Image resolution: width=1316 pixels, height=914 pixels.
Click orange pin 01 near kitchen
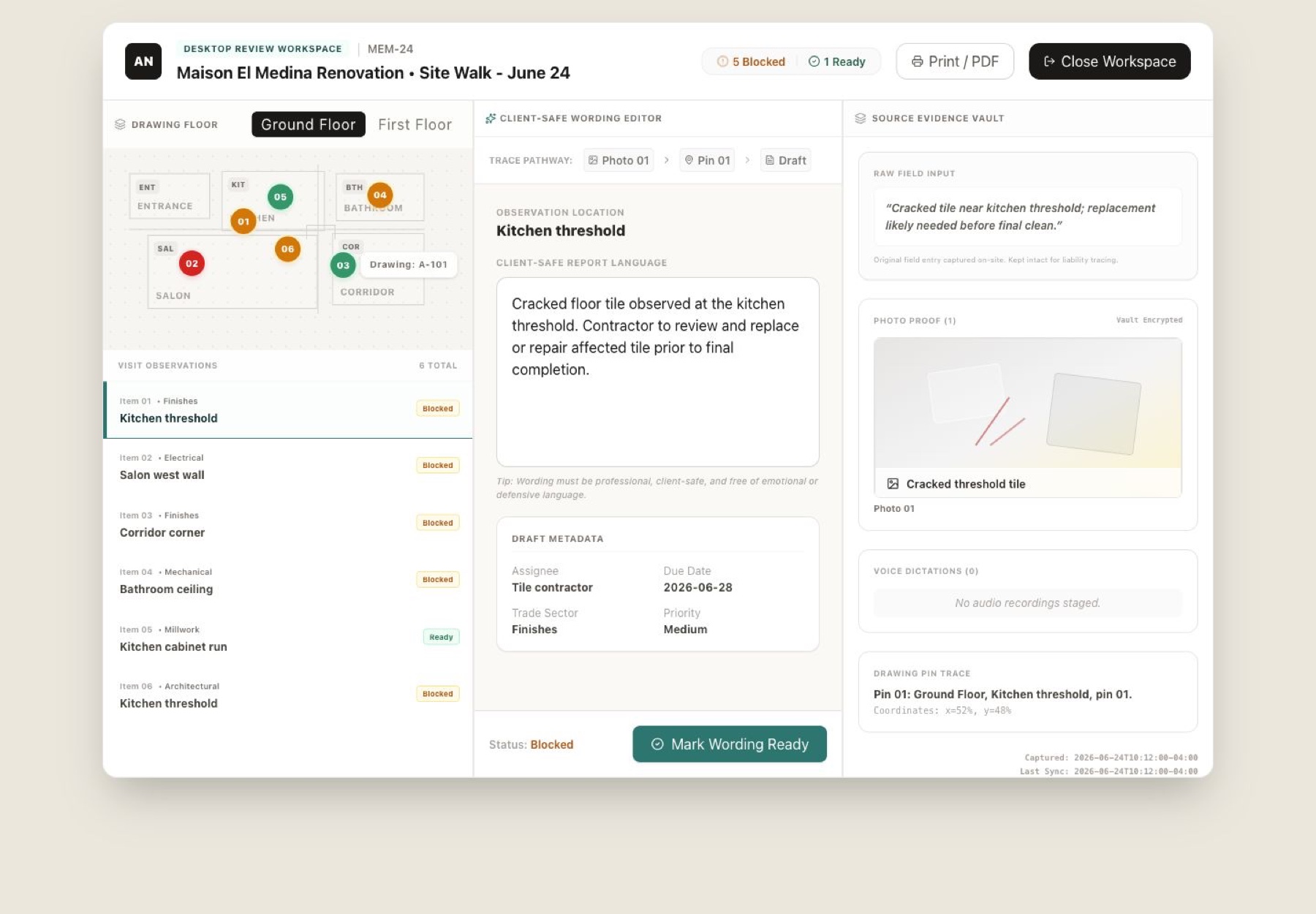click(243, 222)
